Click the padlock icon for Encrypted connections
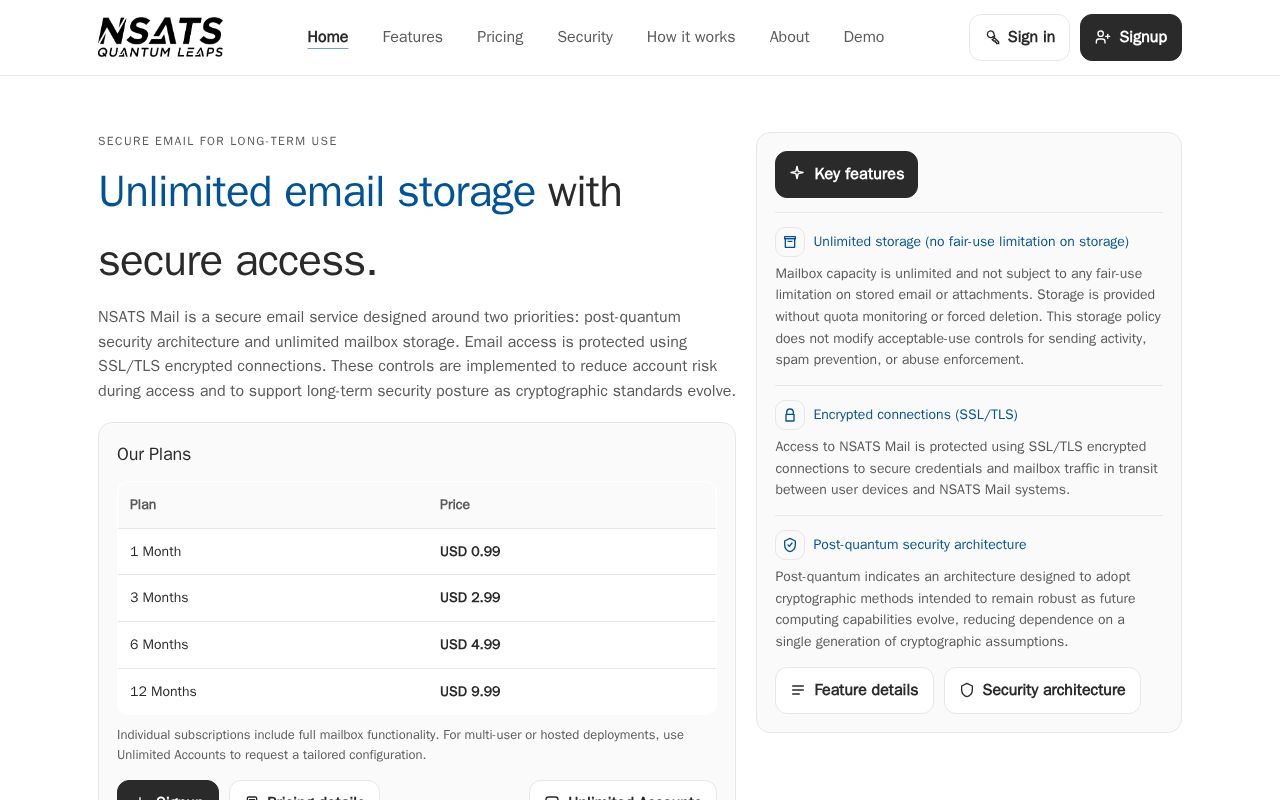This screenshot has height=800, width=1280. [790, 415]
